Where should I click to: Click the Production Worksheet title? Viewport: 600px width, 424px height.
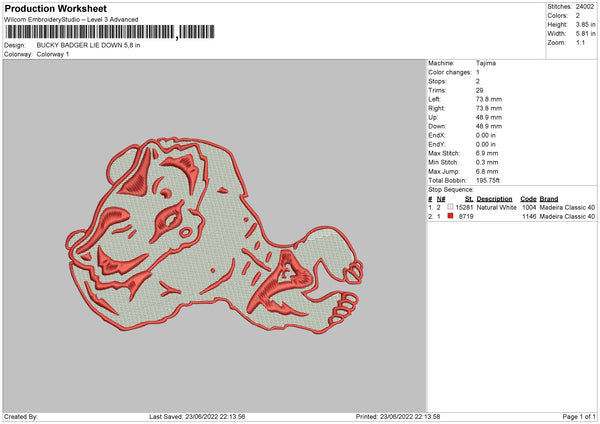[55, 8]
